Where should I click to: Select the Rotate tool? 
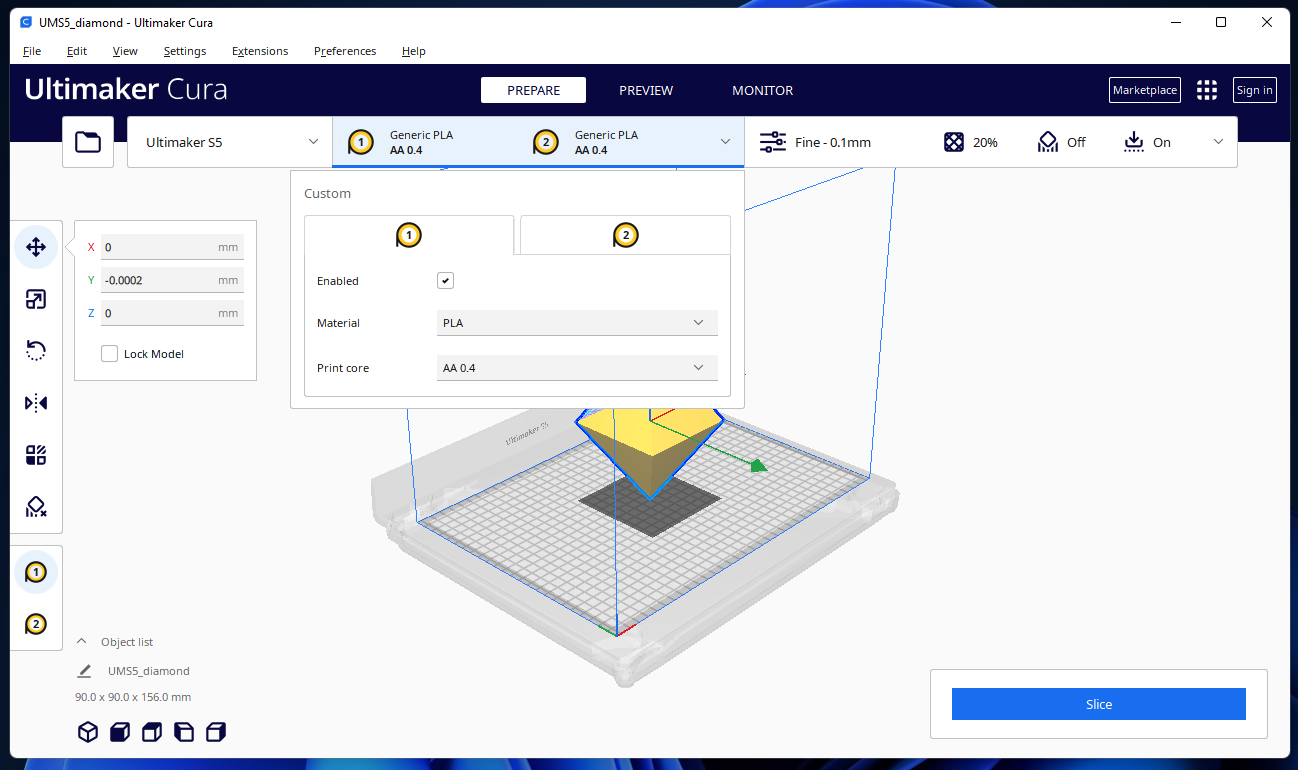pyautogui.click(x=36, y=351)
